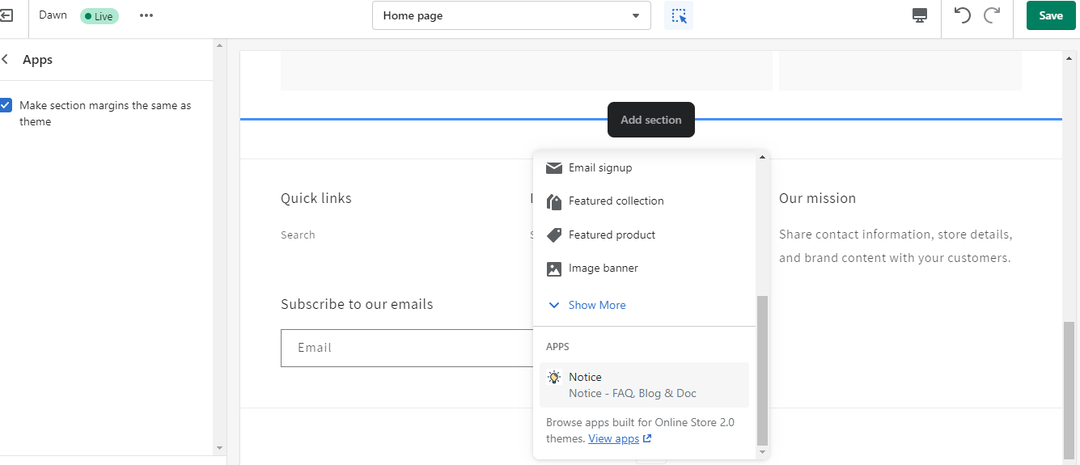Click Subscribe to our emails heading
Screen dimensions: 1080x465
tap(357, 304)
